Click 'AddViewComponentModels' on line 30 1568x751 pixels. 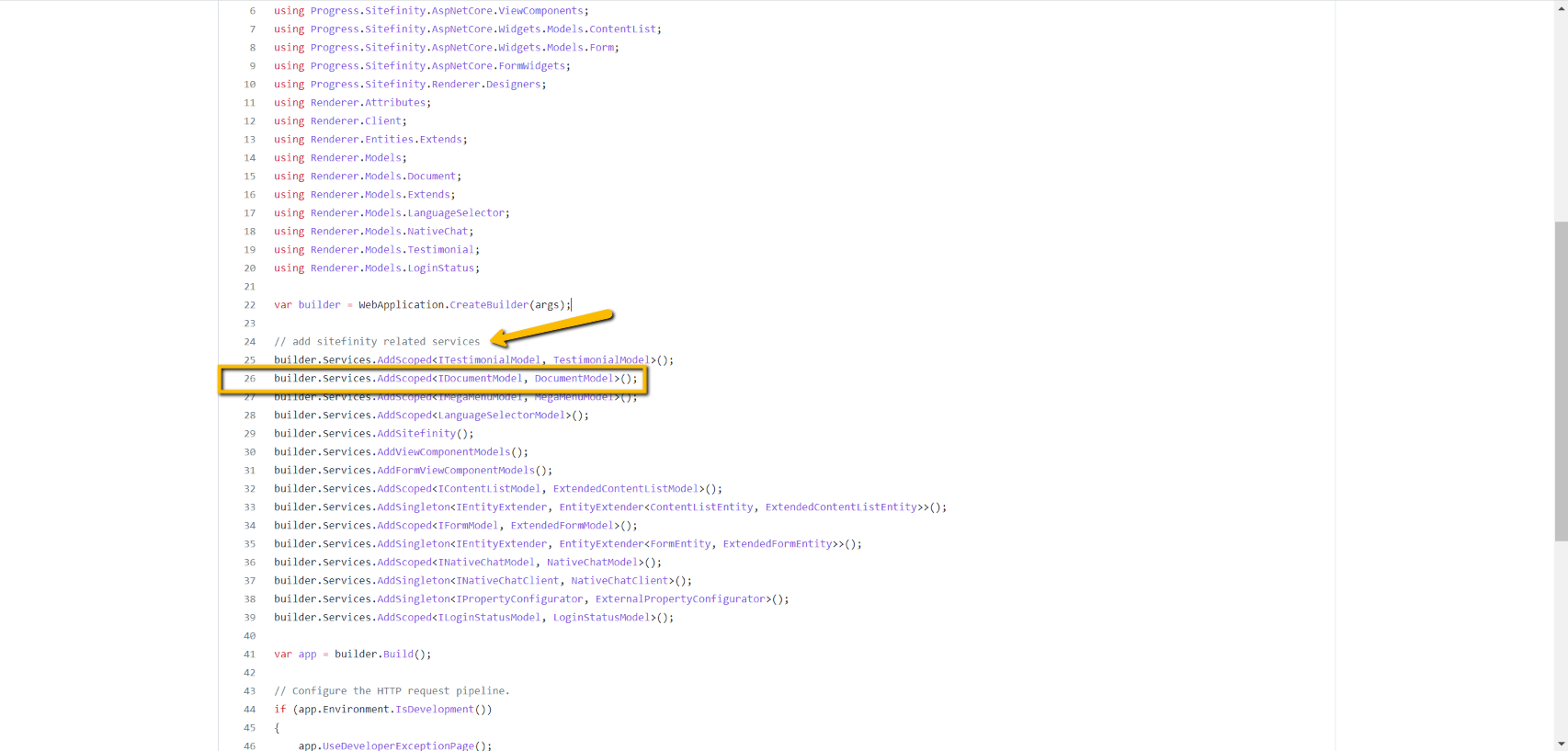443,452
